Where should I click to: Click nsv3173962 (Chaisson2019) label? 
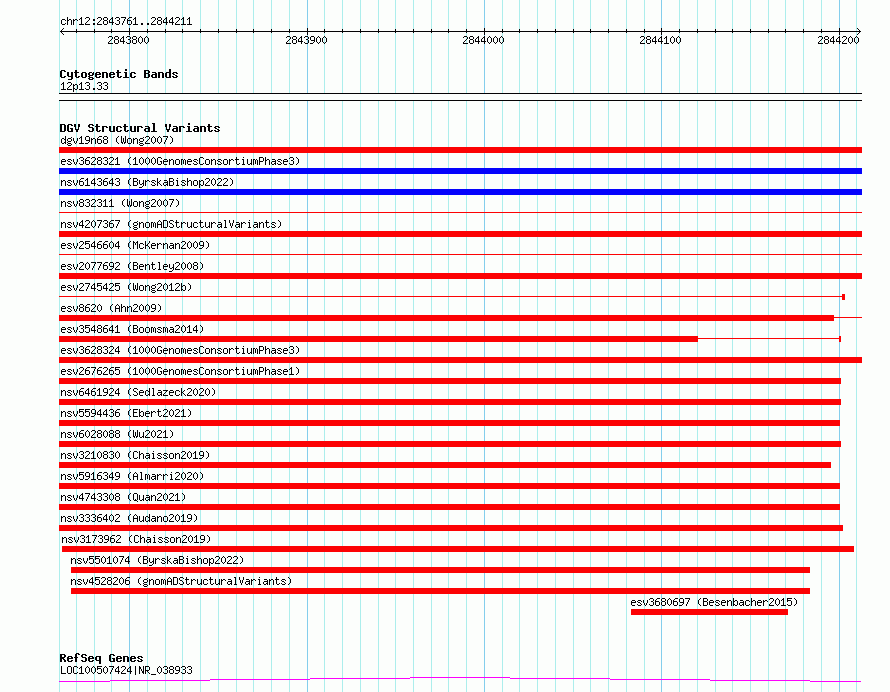coord(136,539)
